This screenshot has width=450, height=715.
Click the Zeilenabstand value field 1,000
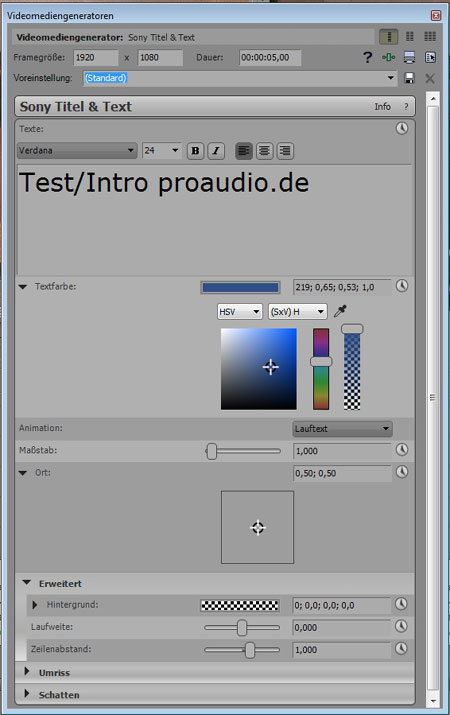pyautogui.click(x=341, y=650)
